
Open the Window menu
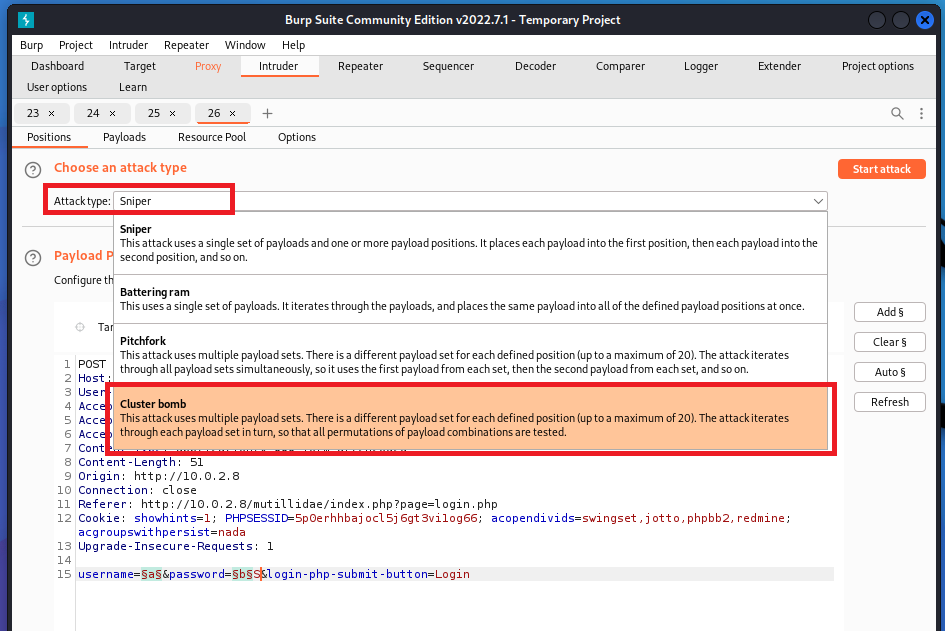pyautogui.click(x=245, y=45)
